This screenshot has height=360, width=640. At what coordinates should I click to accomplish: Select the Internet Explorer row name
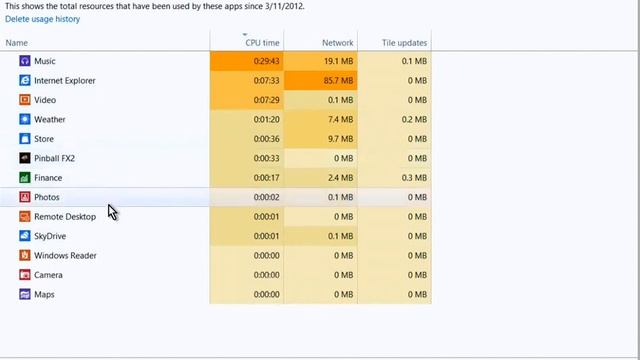click(x=65, y=81)
